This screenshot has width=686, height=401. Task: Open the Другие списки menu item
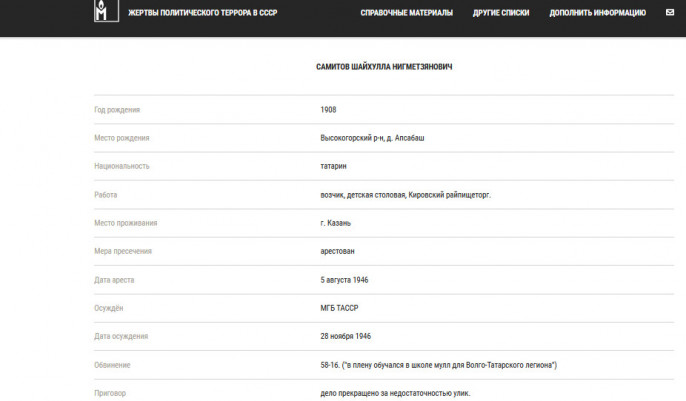tap(501, 13)
